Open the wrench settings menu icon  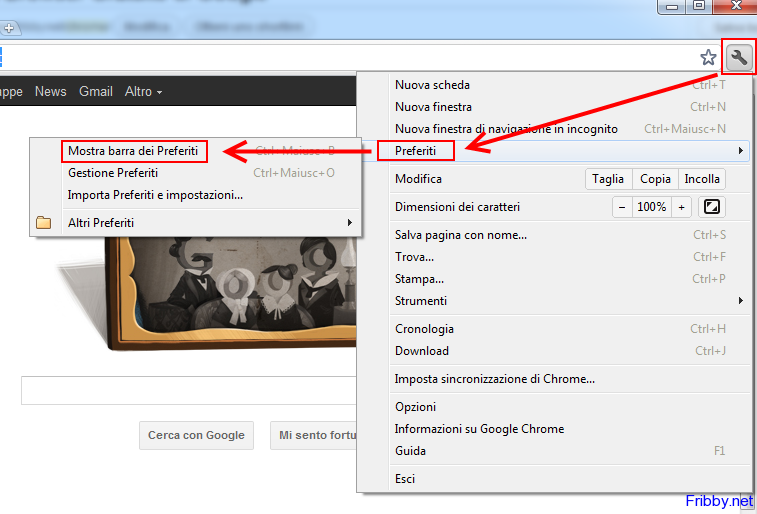pos(738,57)
